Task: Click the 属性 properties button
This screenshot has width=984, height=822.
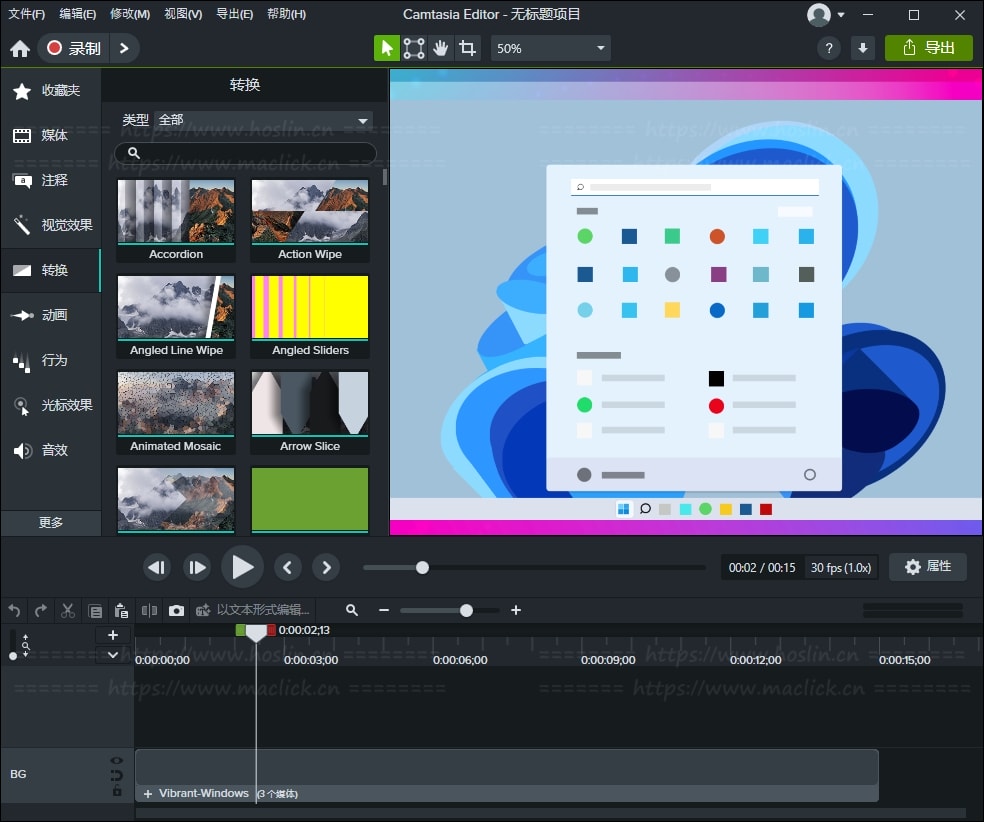Action: pos(927,567)
